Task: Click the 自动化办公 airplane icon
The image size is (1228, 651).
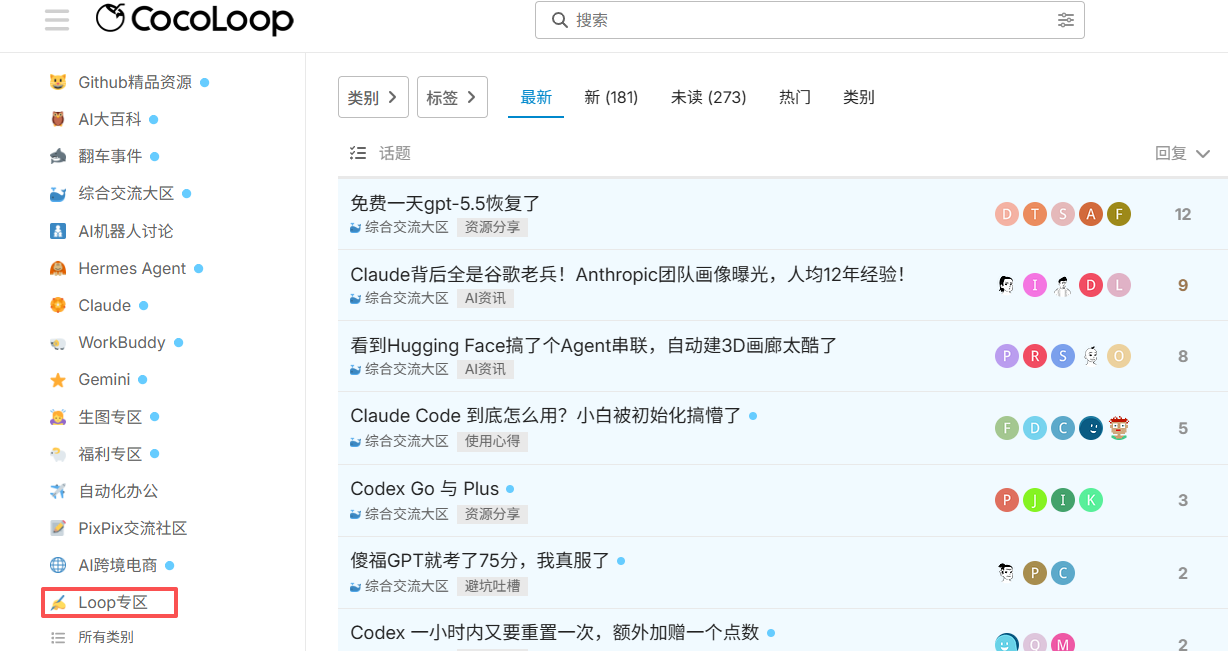Action: tap(58, 491)
